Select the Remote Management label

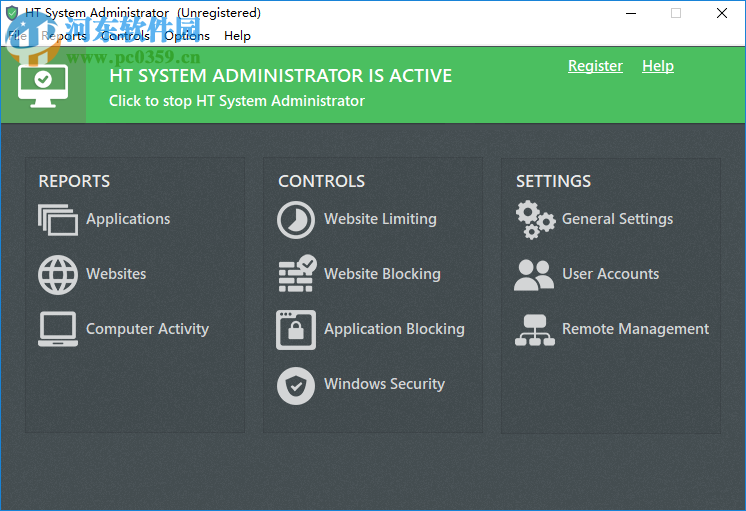point(636,329)
